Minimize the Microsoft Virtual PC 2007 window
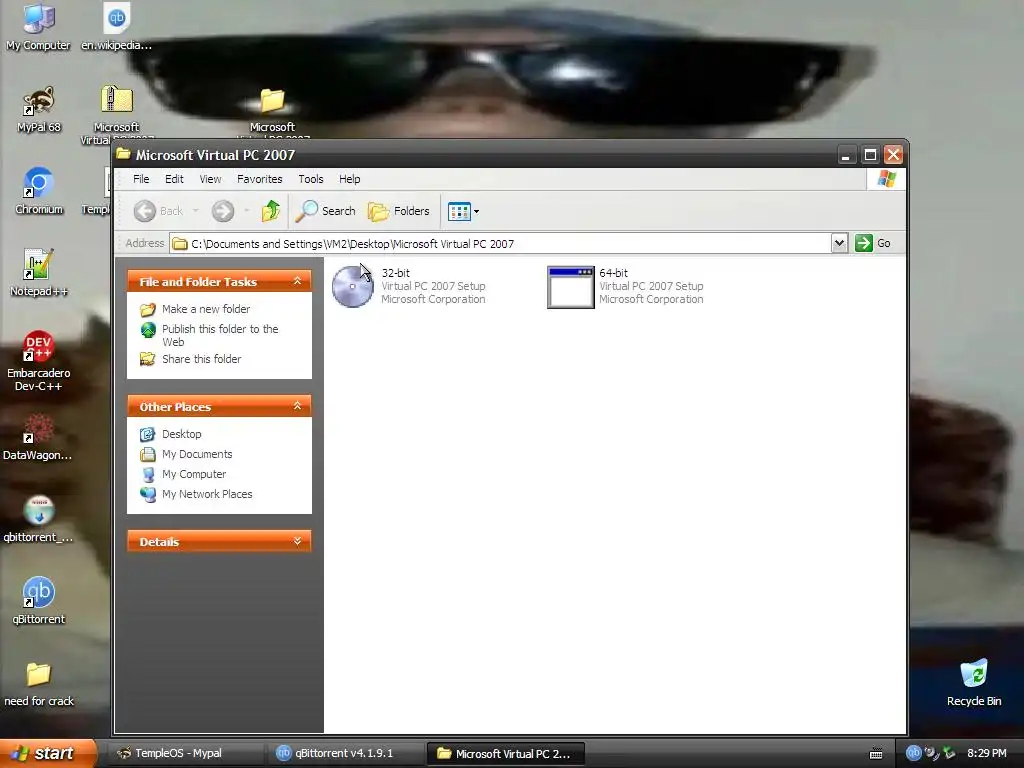Image resolution: width=1024 pixels, height=768 pixels. click(x=846, y=155)
